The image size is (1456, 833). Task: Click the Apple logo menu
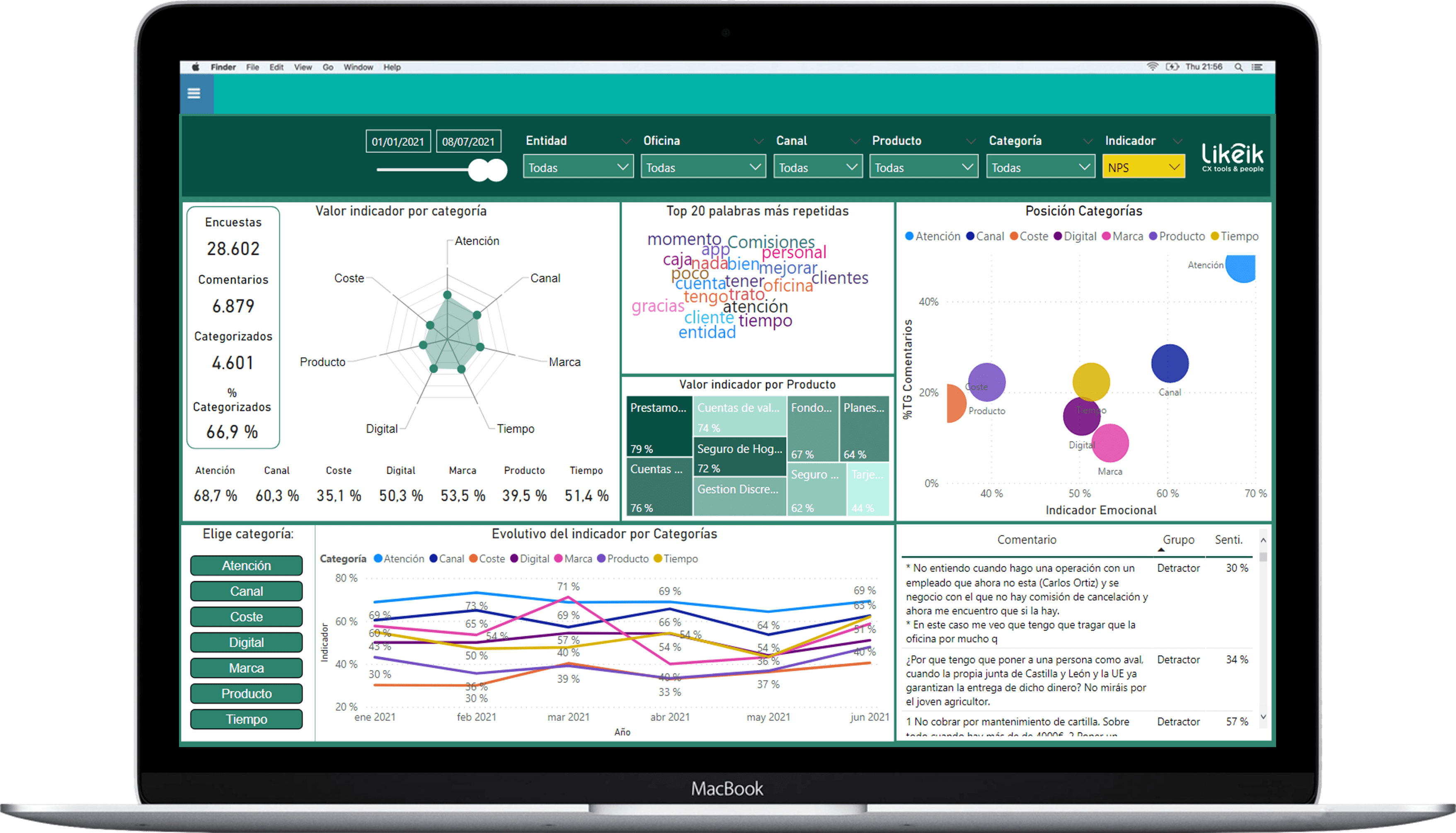(x=196, y=67)
